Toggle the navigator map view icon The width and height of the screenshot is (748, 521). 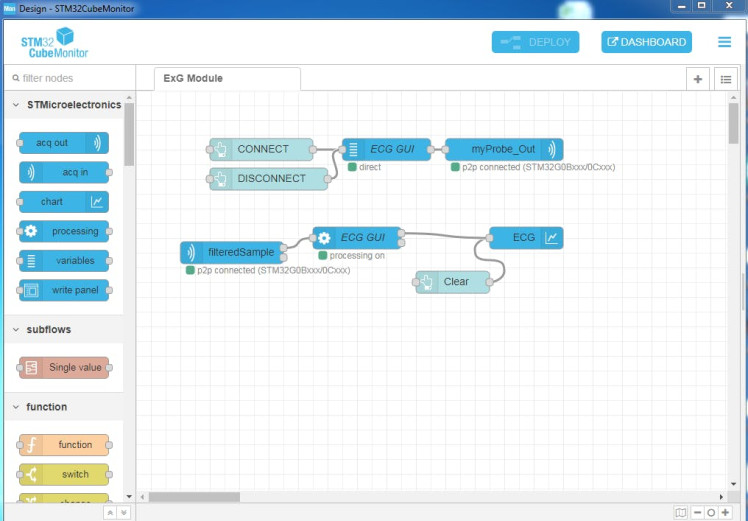681,512
